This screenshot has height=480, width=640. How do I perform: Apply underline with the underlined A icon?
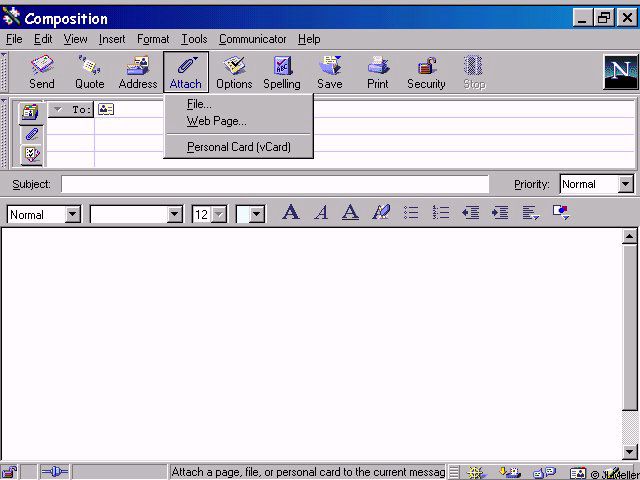coord(350,212)
